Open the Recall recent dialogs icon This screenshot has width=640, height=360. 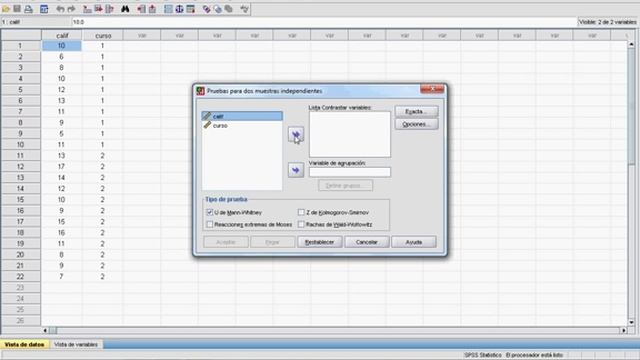[x=44, y=9]
